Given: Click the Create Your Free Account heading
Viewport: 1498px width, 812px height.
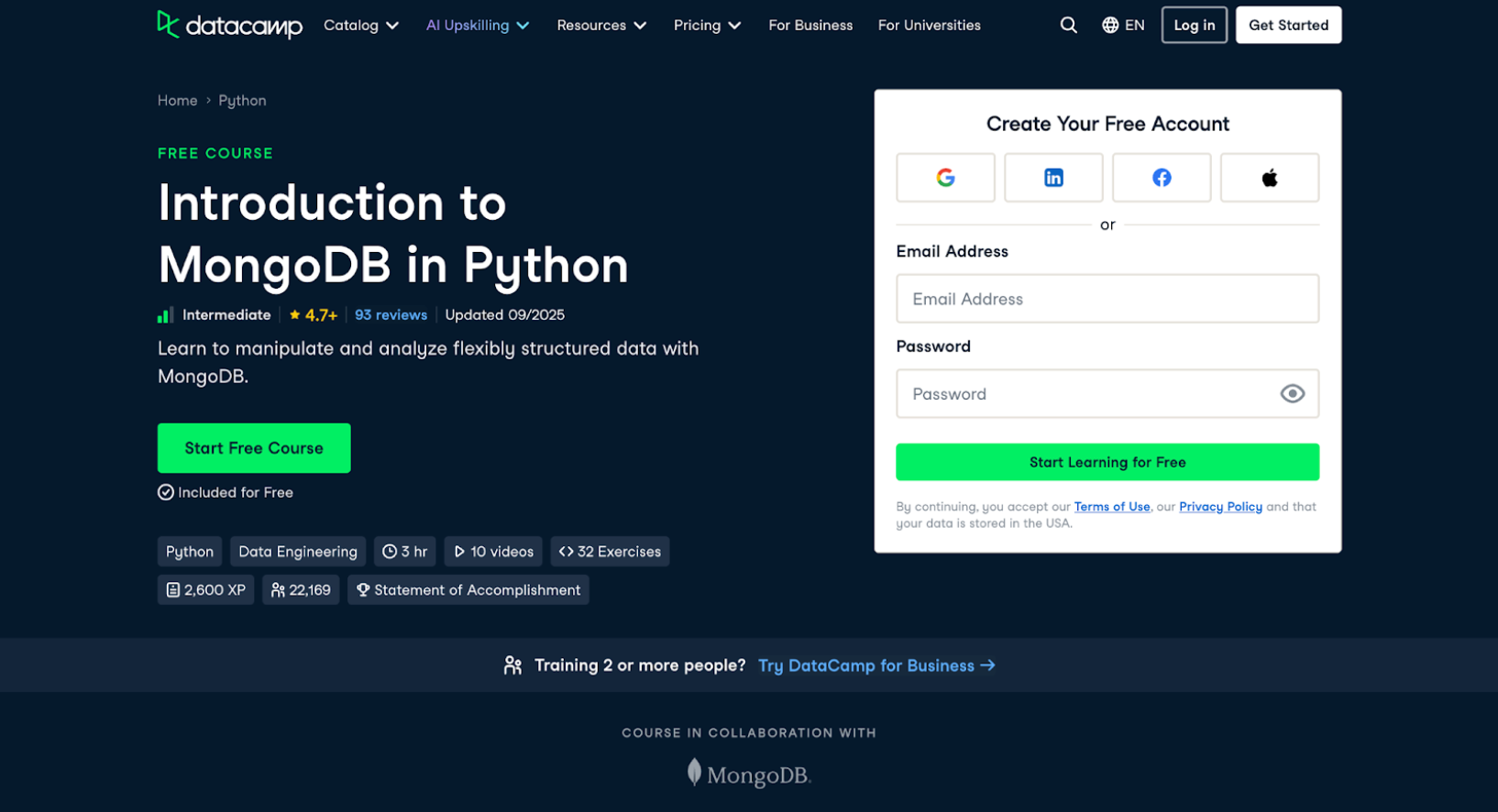Looking at the screenshot, I should click(1107, 124).
